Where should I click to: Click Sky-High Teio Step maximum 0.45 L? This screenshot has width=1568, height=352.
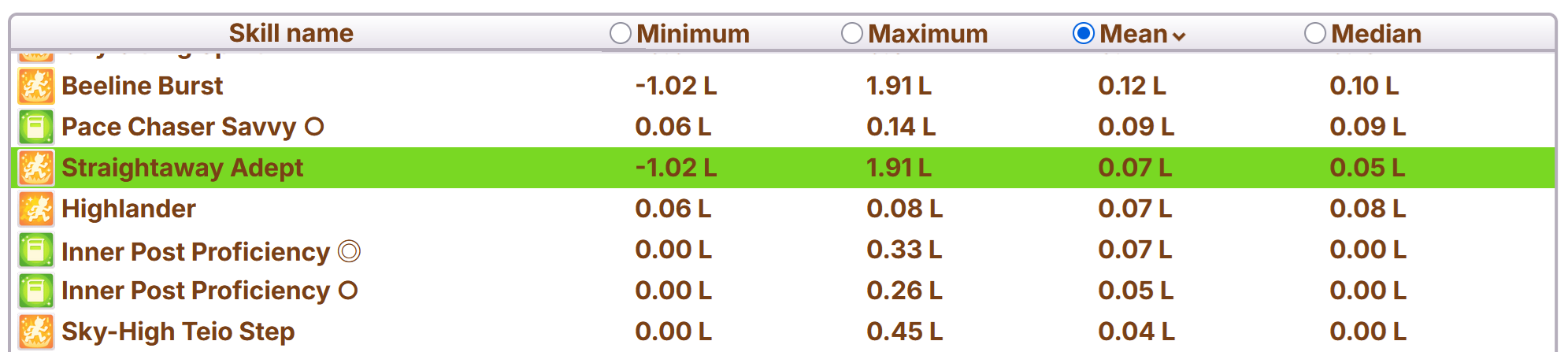(904, 332)
